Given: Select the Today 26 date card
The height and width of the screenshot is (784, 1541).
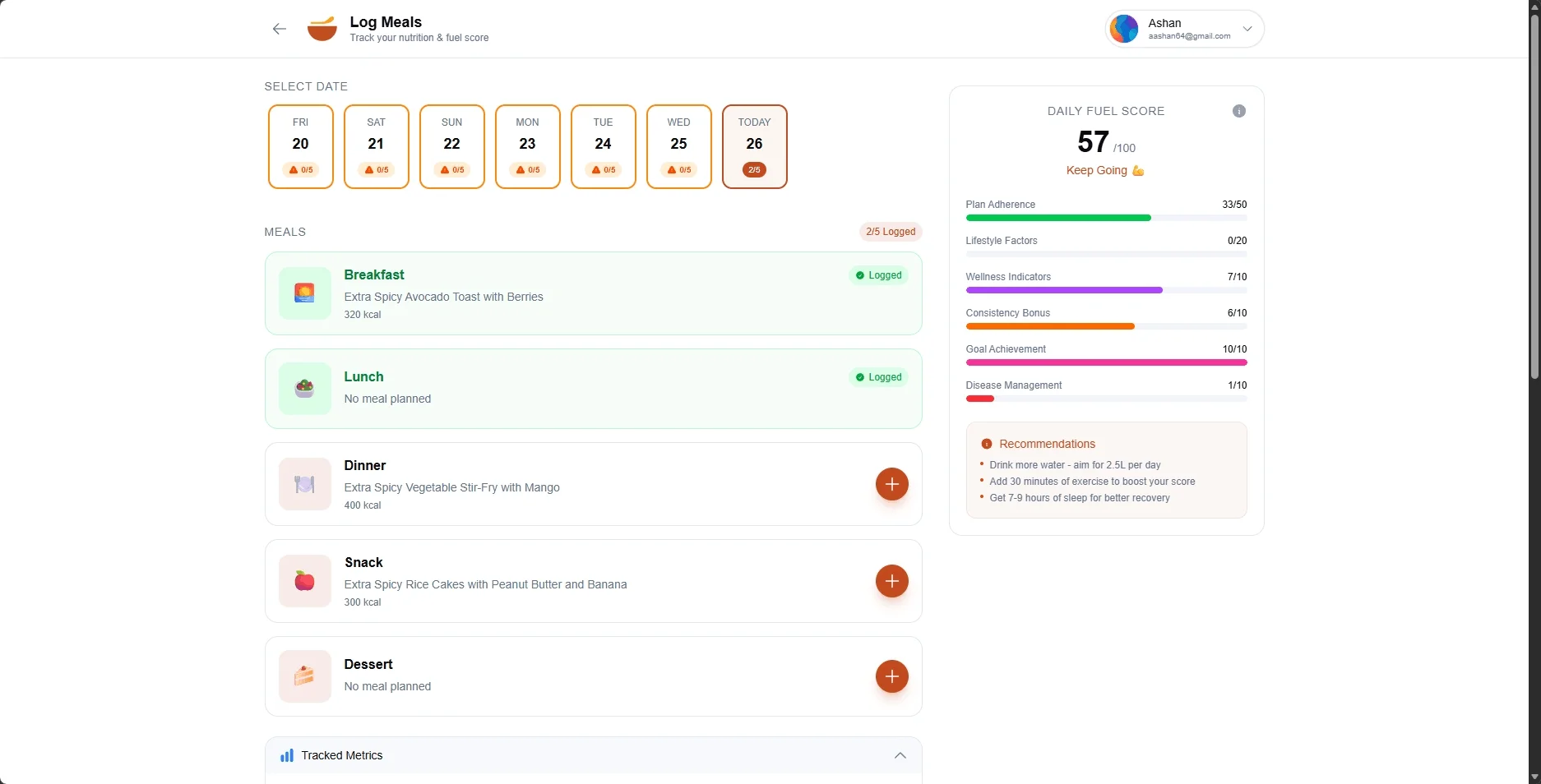Looking at the screenshot, I should [754, 146].
